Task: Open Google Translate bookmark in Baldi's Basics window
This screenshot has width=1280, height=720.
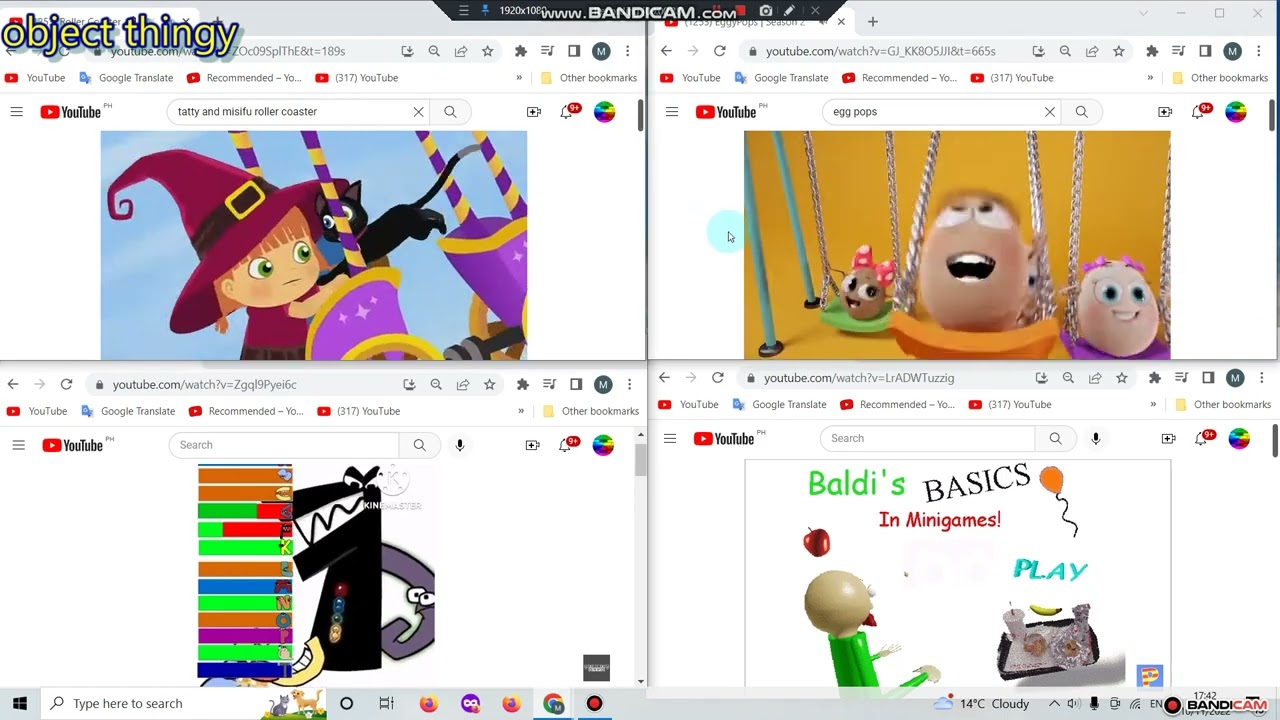Action: [x=779, y=405]
